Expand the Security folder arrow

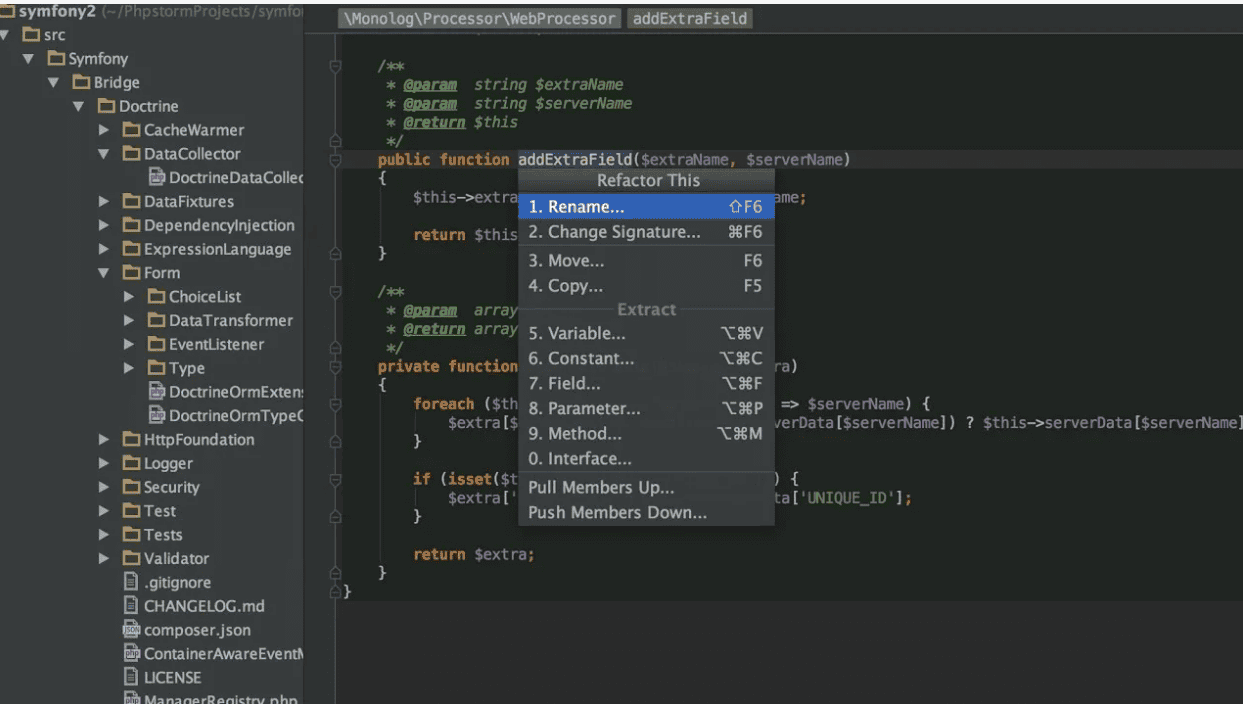104,488
